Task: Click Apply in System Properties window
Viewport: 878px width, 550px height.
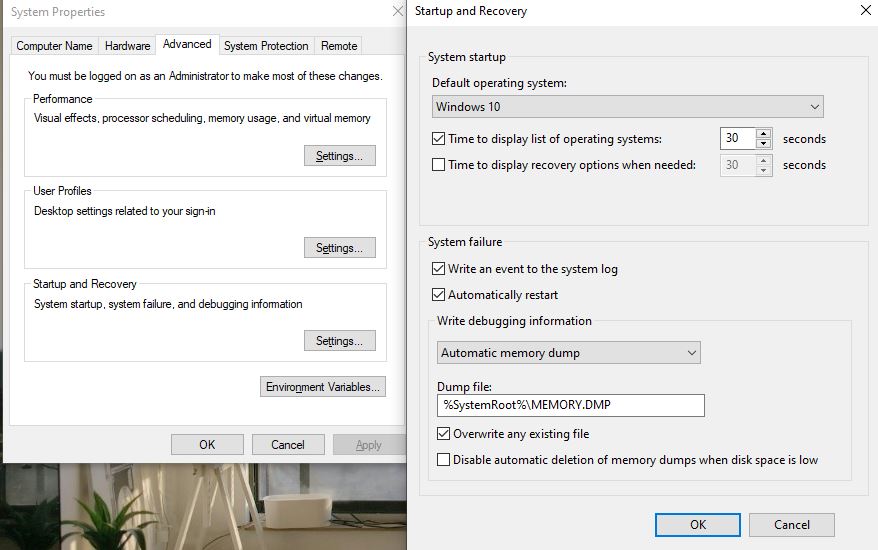Action: (x=368, y=445)
